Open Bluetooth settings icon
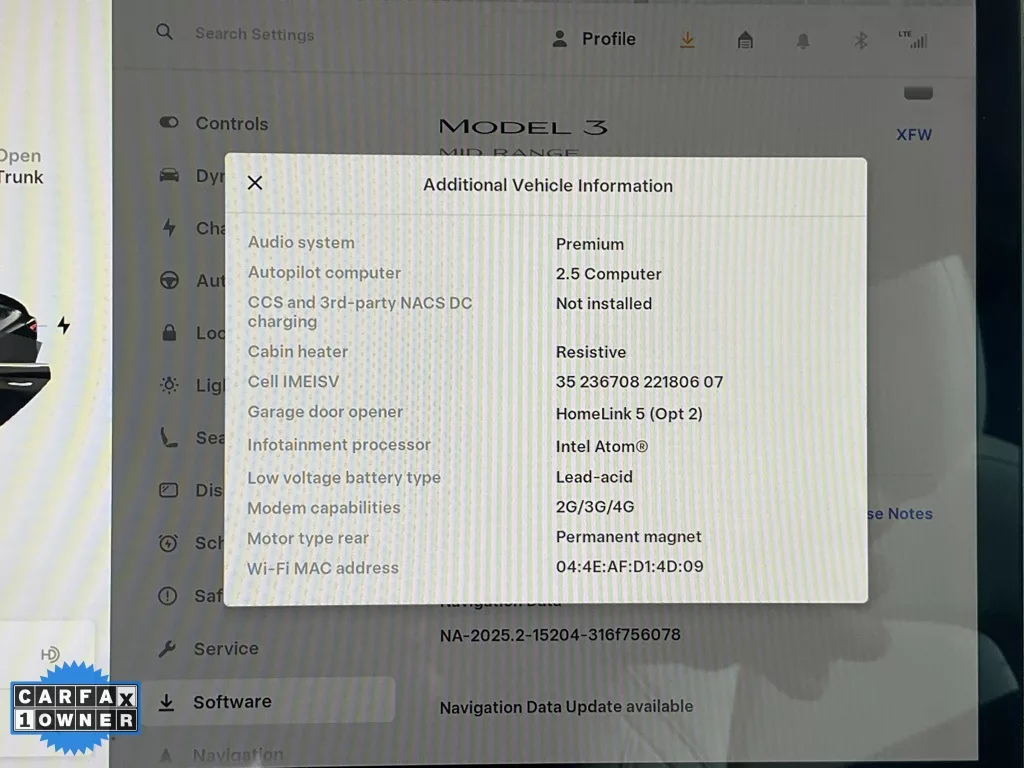1024x768 pixels. [859, 41]
